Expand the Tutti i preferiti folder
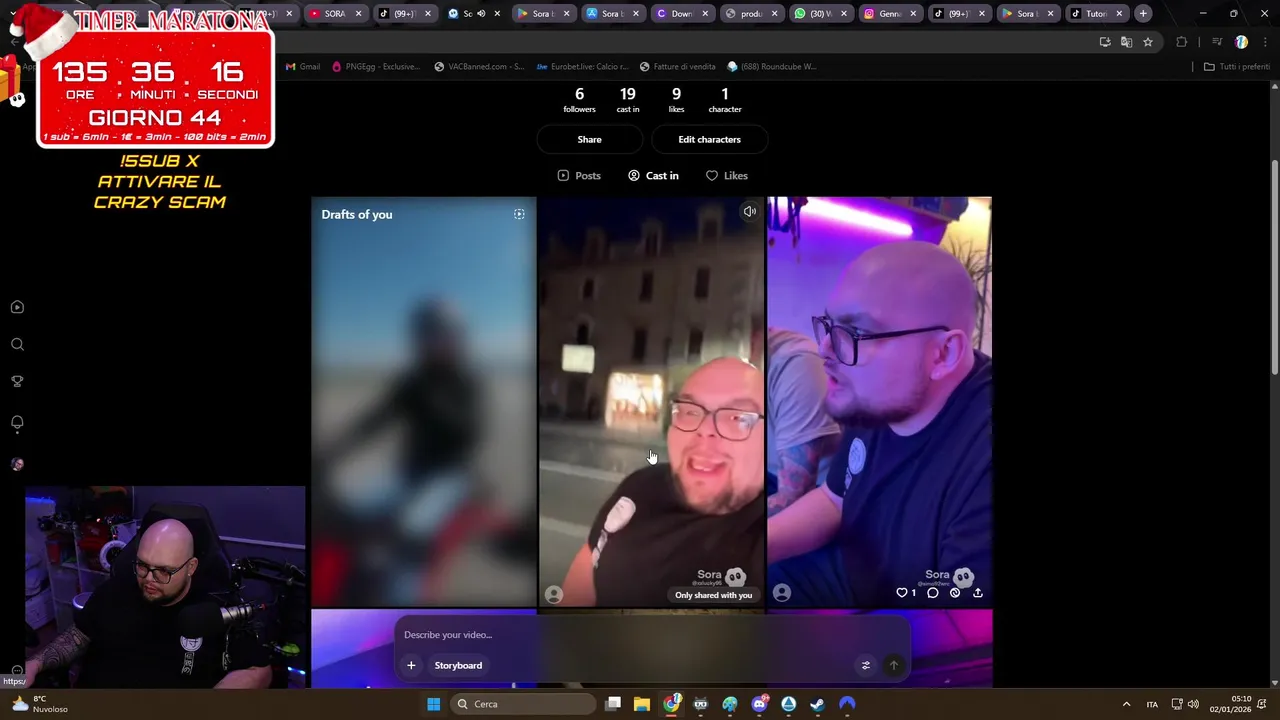Image resolution: width=1280 pixels, height=720 pixels. coord(1236,66)
